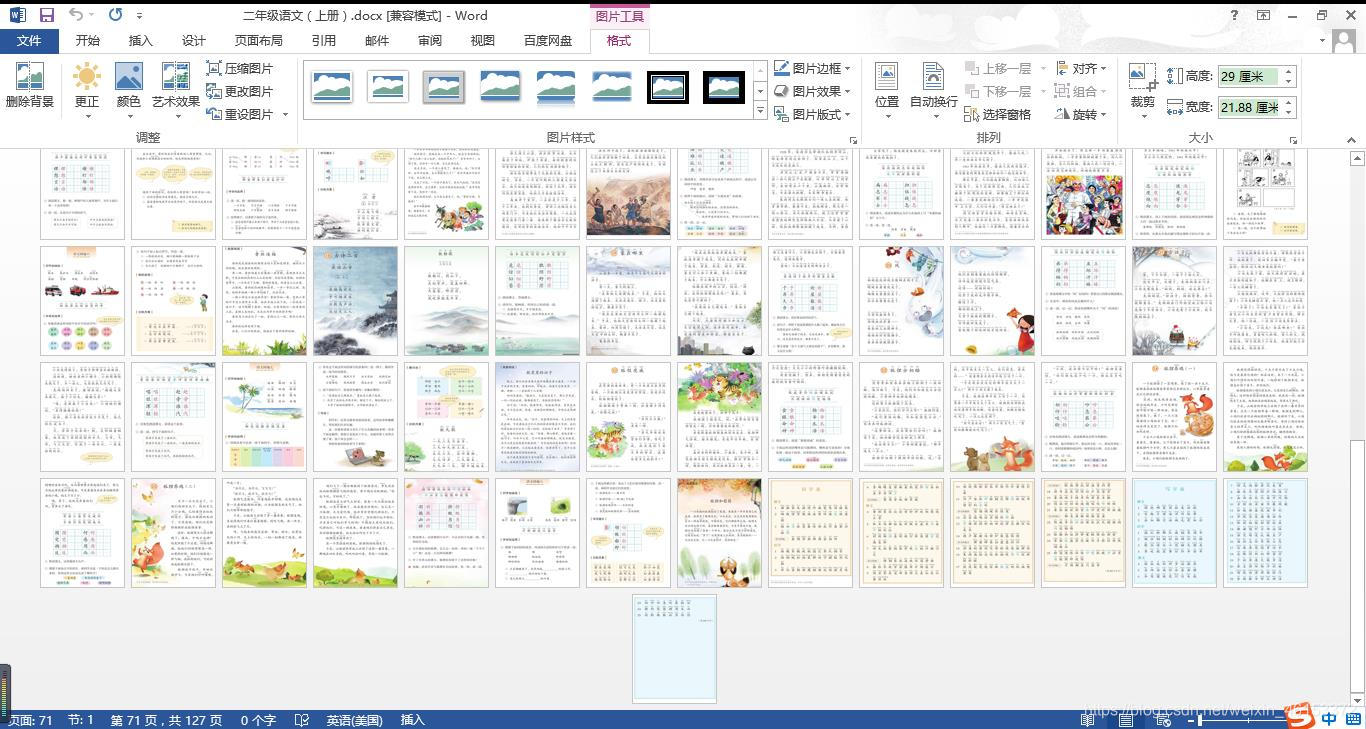Viewport: 1366px width, 729px height.
Task: Switch to the Page Layout (页面布局) tab
Action: (259, 41)
